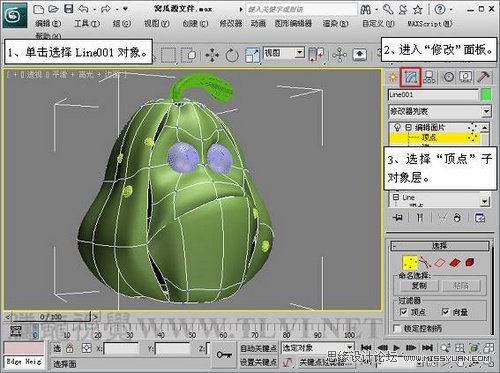Click the 粘贴 named selection button
This screenshot has width=500, height=373.
pos(461,286)
